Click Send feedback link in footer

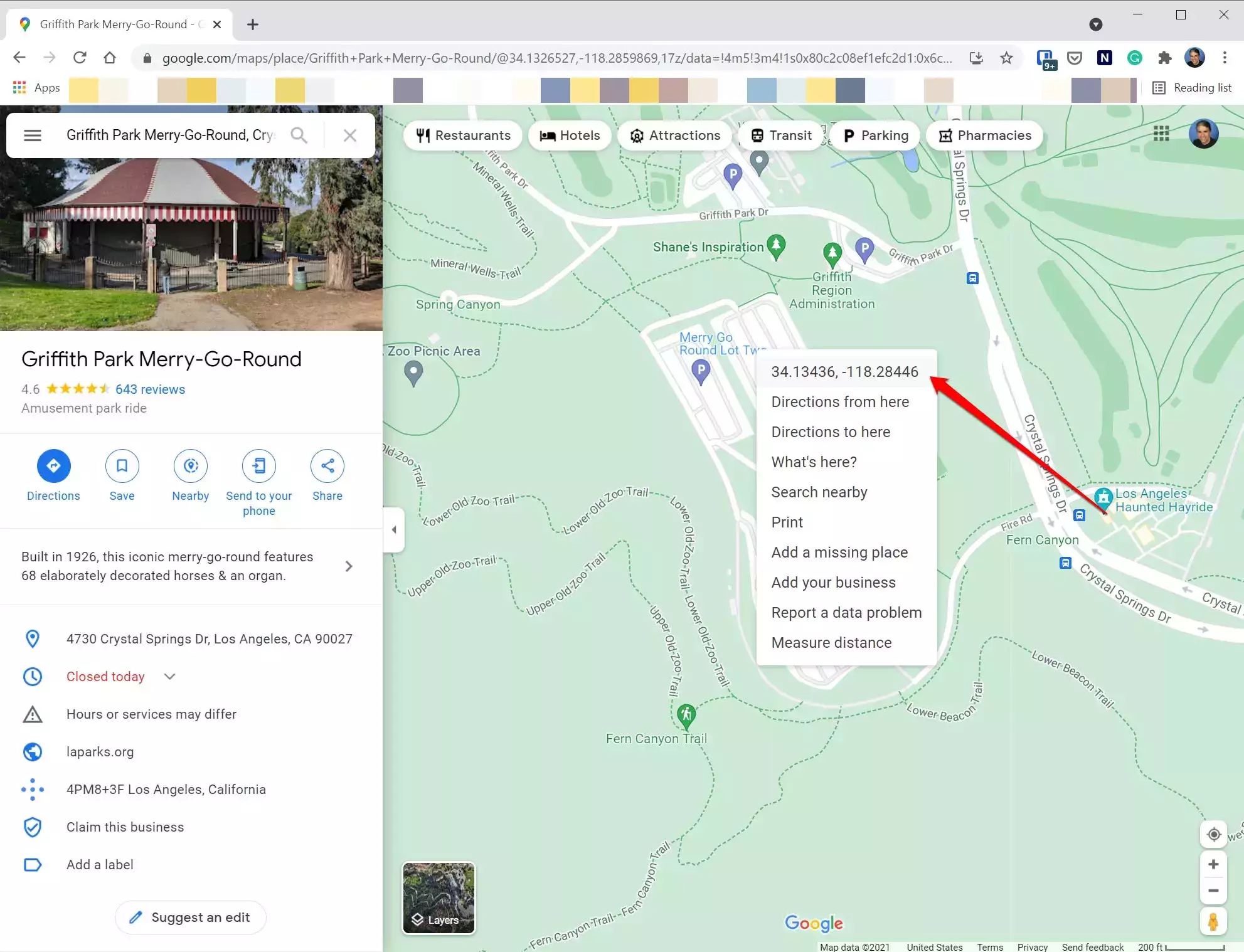coord(1092,947)
